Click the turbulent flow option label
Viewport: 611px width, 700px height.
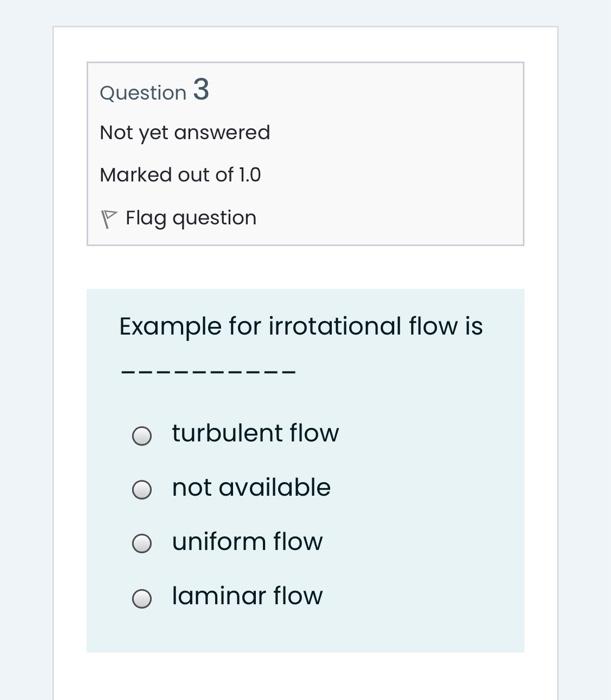(255, 433)
